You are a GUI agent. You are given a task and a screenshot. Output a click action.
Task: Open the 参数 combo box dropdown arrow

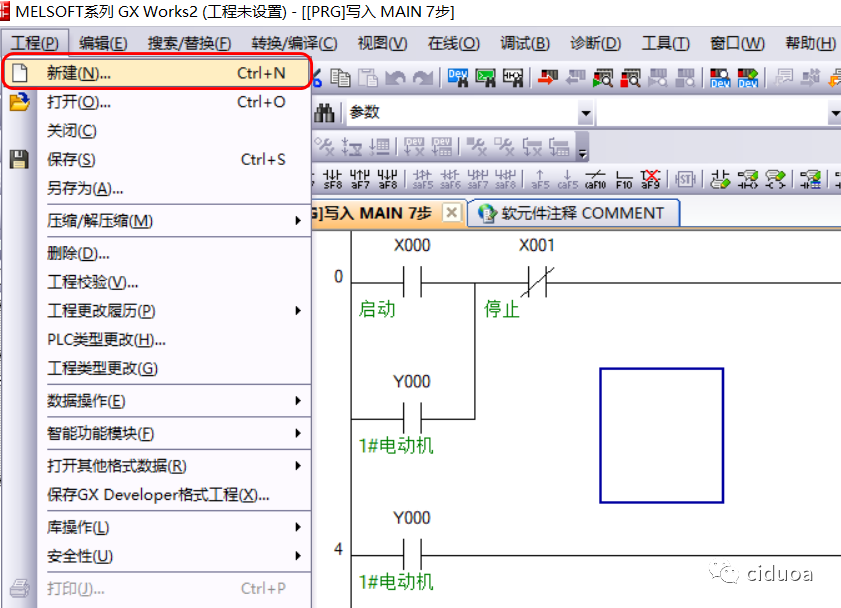584,112
